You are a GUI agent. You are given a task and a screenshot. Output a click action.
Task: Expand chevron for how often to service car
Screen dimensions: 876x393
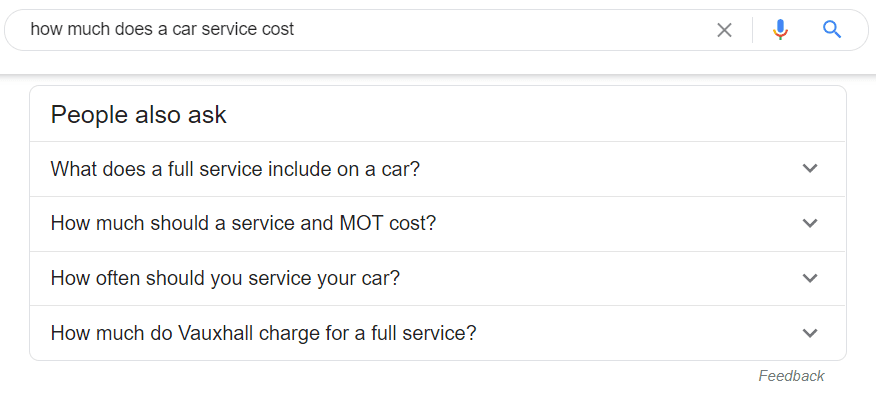(810, 278)
